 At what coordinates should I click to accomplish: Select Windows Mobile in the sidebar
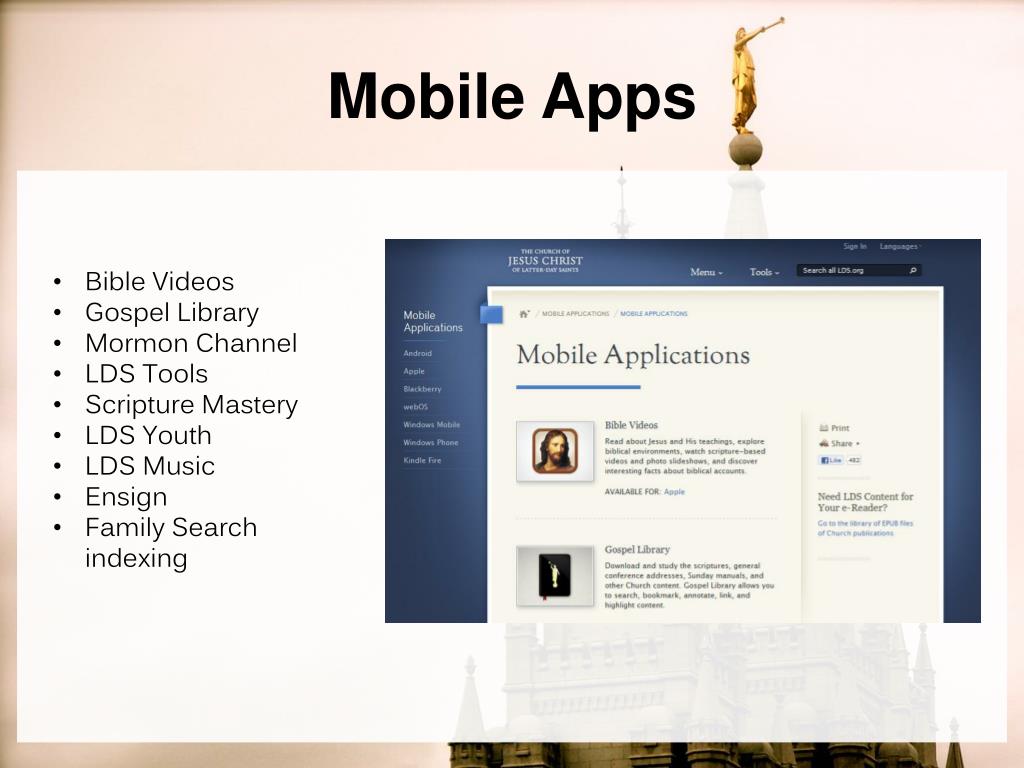coord(432,424)
